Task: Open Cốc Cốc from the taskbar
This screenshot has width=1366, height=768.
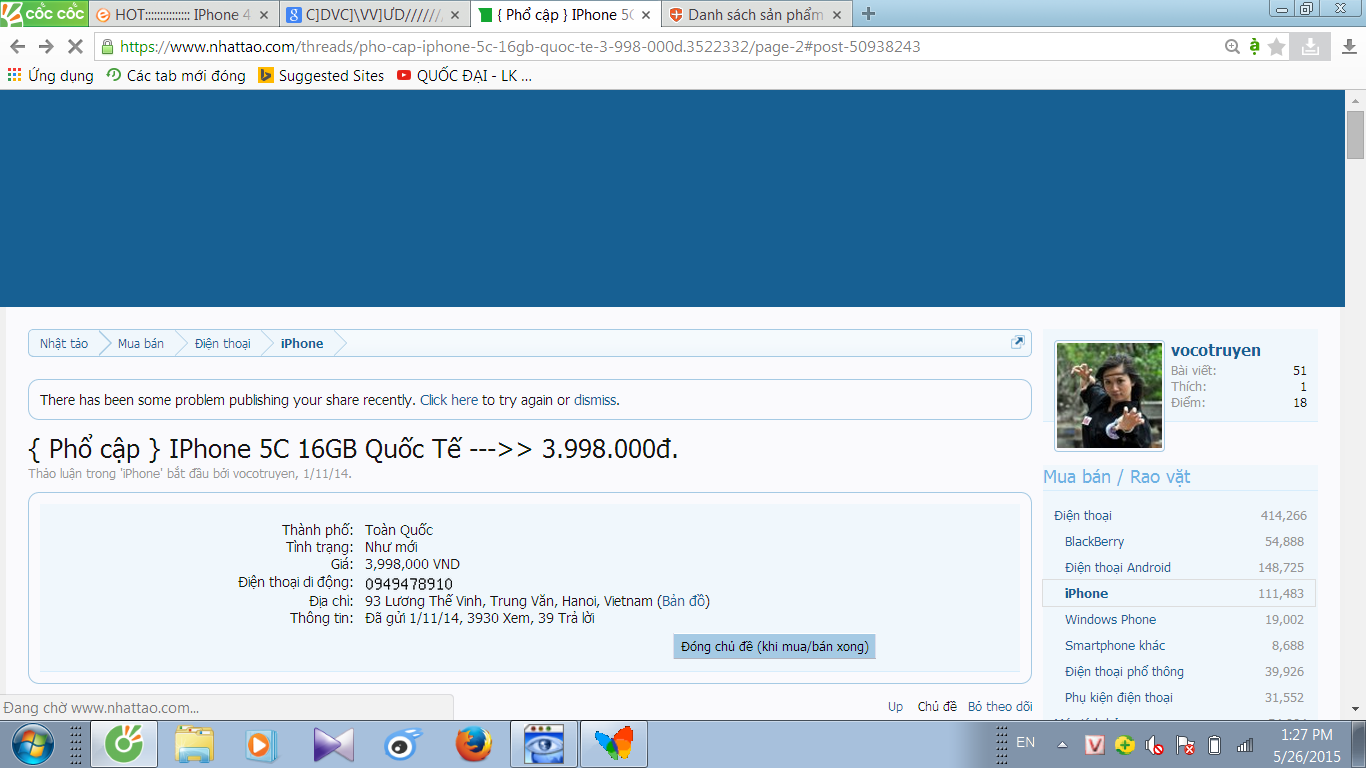Action: 124,744
